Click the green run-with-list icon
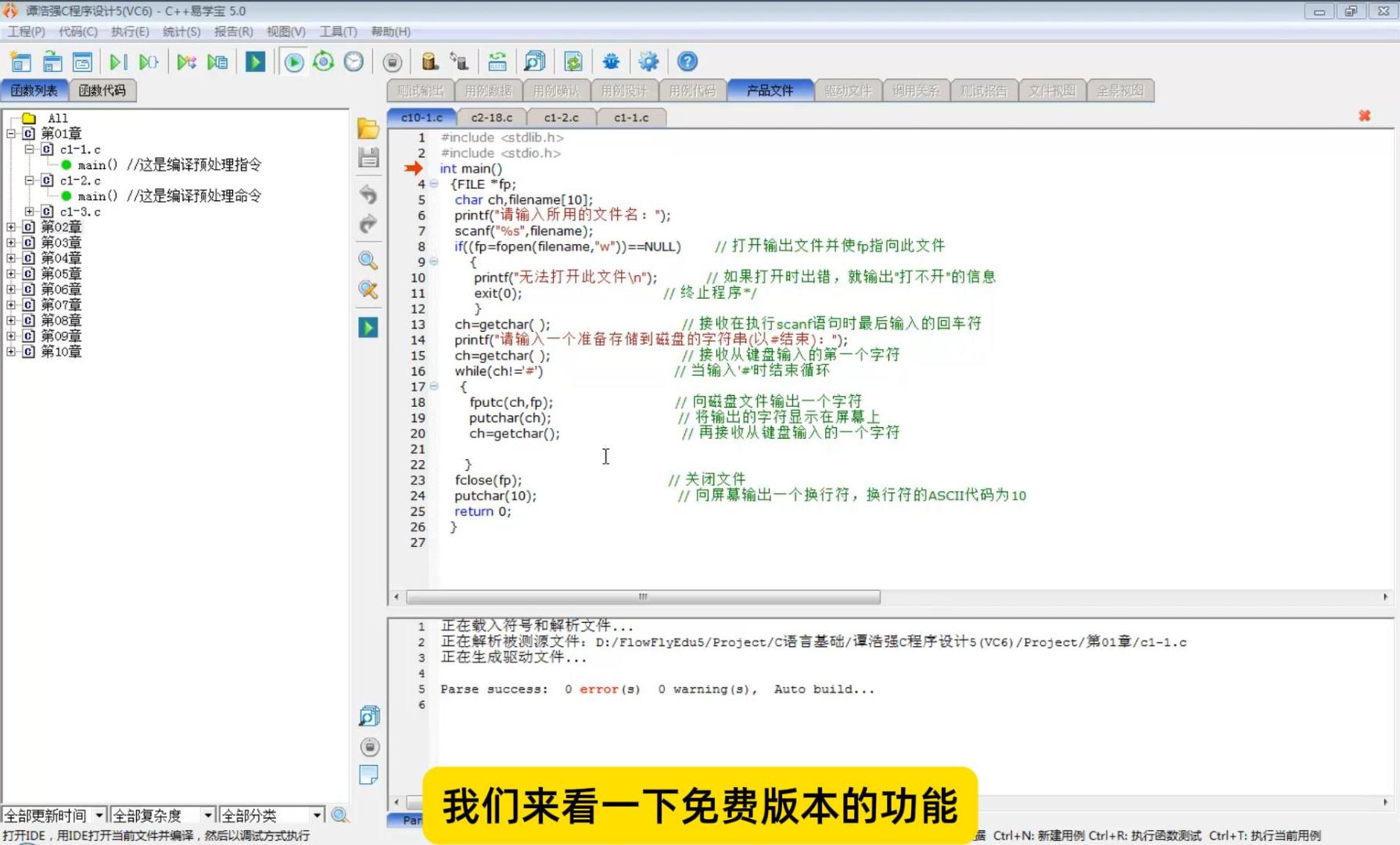The height and width of the screenshot is (845, 1400). pyautogui.click(x=217, y=62)
